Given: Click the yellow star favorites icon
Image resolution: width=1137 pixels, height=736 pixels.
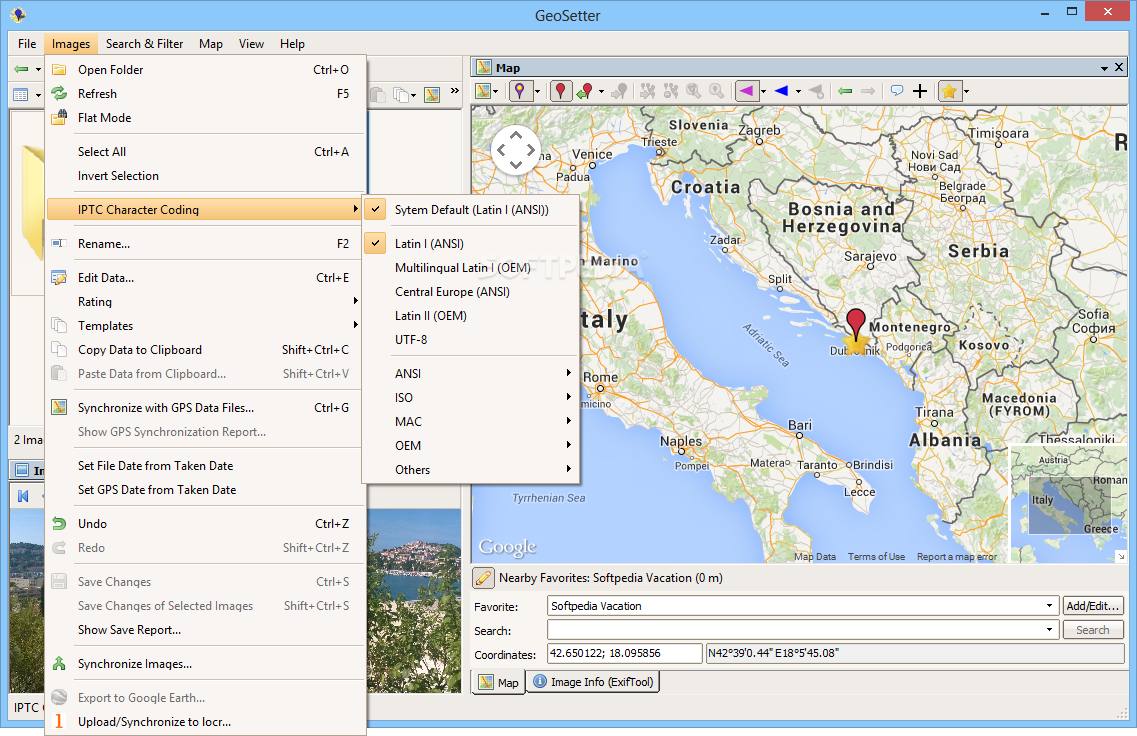Looking at the screenshot, I should click(949, 91).
